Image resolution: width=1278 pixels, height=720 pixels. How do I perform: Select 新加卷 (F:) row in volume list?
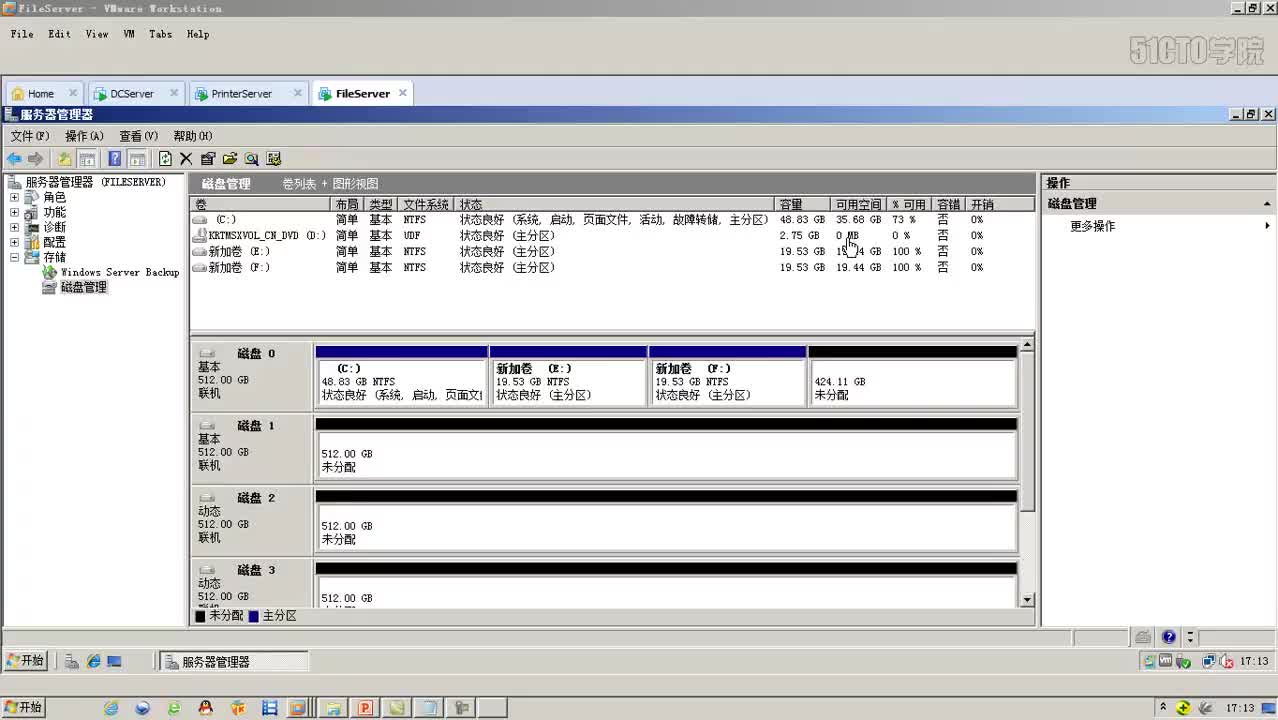coord(612,268)
